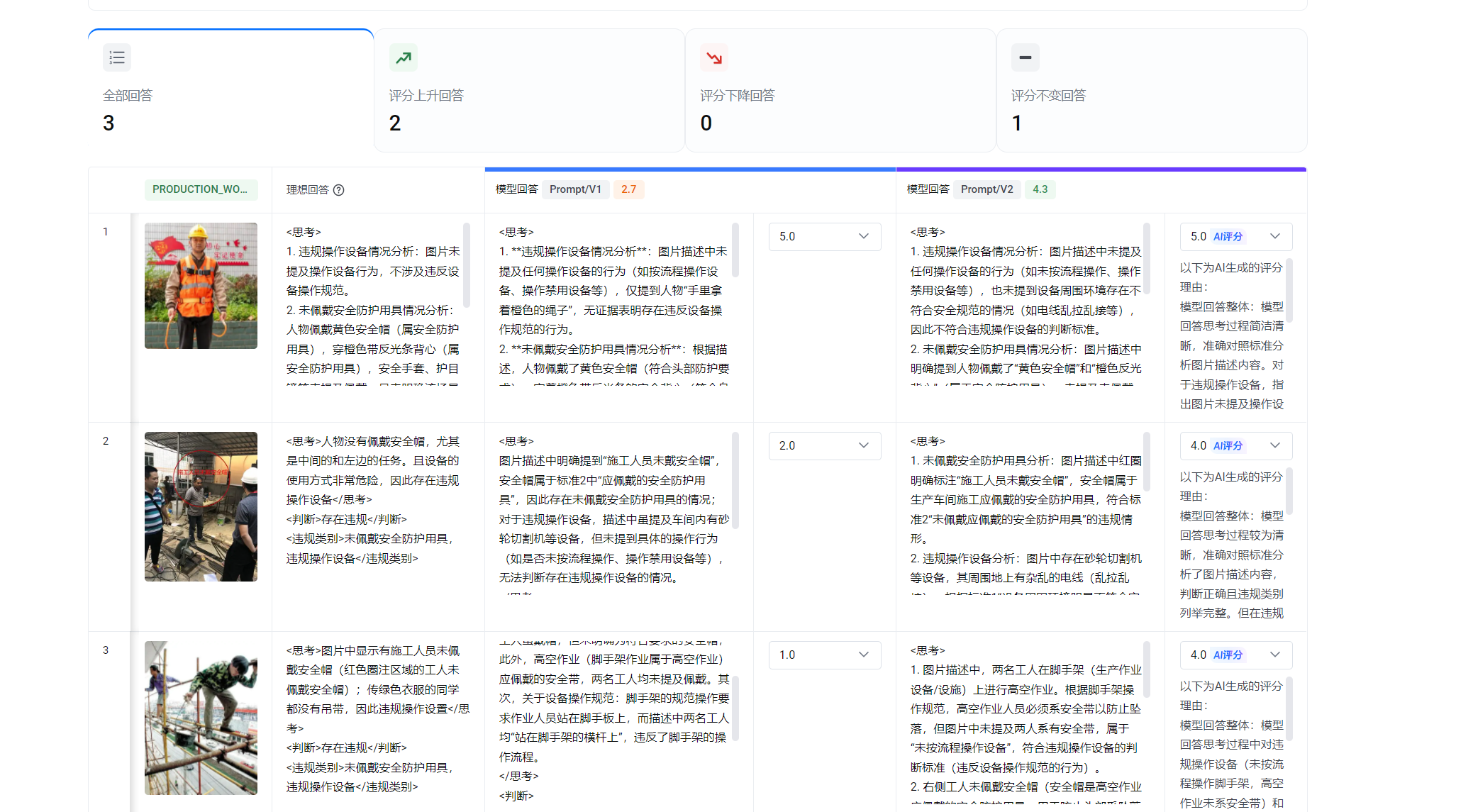This screenshot has height=812, width=1473.
Task: Open the 5.0 score dropdown for Prompt/V1
Action: pyautogui.click(x=824, y=237)
